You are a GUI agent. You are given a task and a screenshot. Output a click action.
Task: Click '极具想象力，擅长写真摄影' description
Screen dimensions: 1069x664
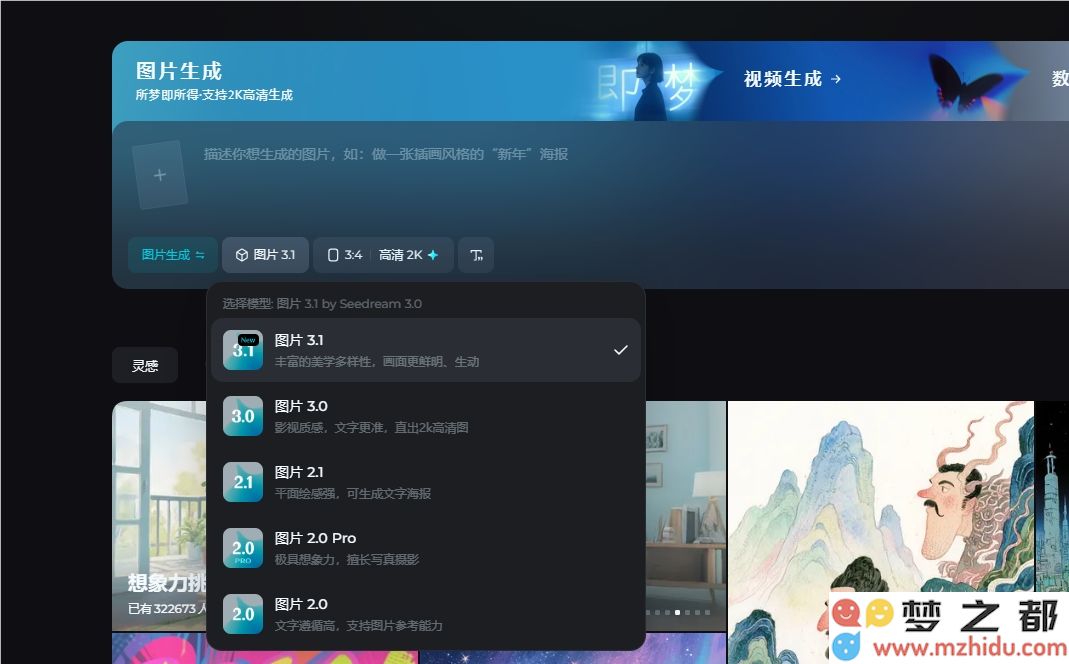pyautogui.click(x=346, y=560)
